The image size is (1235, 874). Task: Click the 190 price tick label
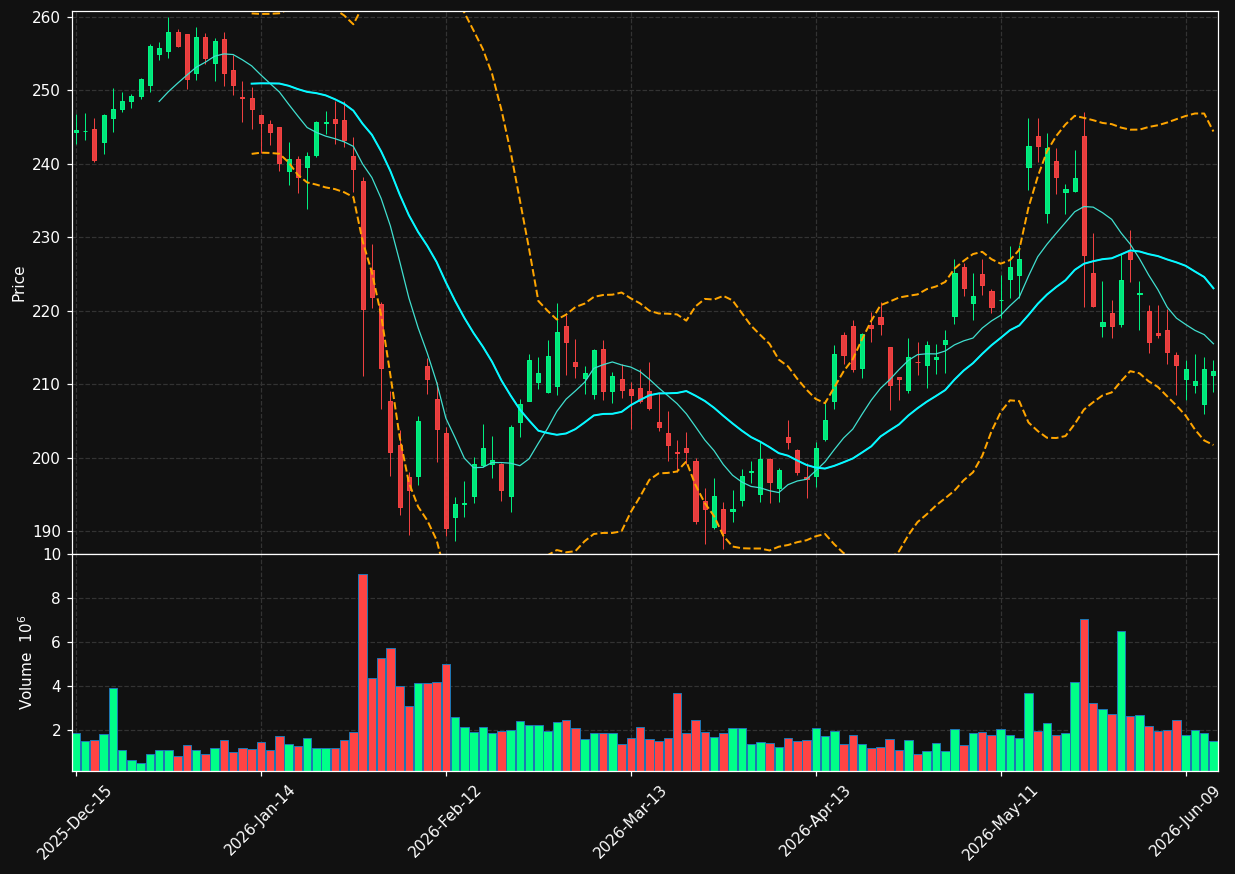tap(48, 531)
